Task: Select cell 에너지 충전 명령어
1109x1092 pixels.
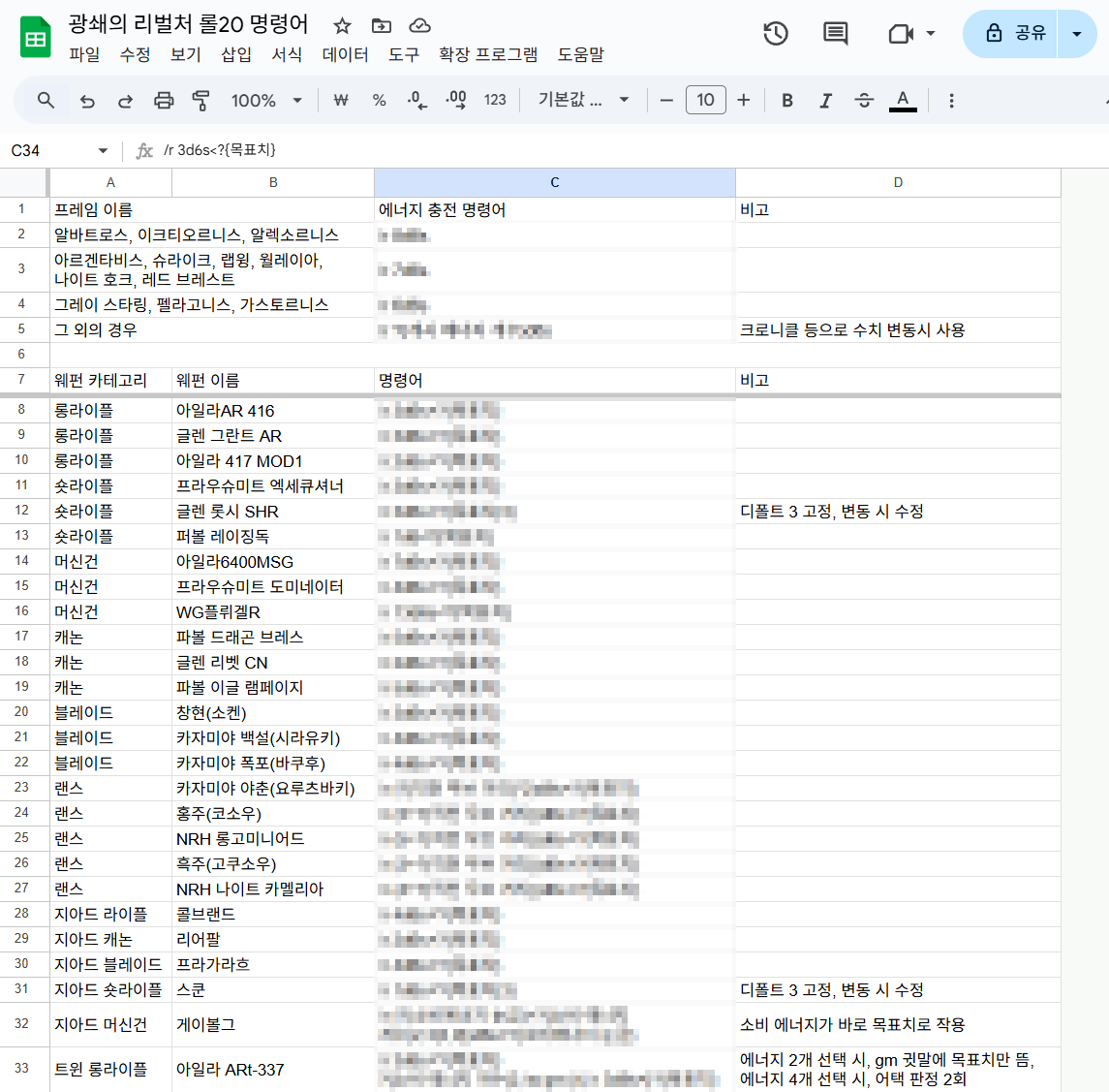Action: coord(555,209)
